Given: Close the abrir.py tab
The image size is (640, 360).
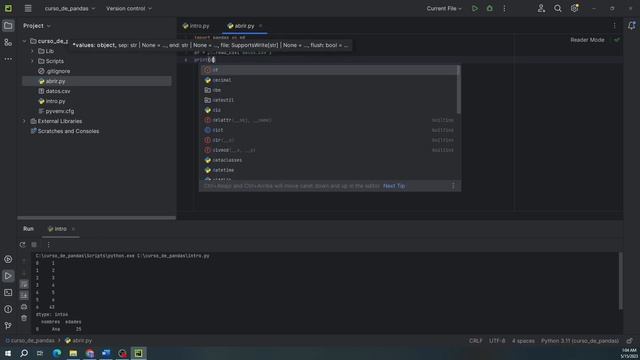Looking at the screenshot, I should click(x=261, y=26).
